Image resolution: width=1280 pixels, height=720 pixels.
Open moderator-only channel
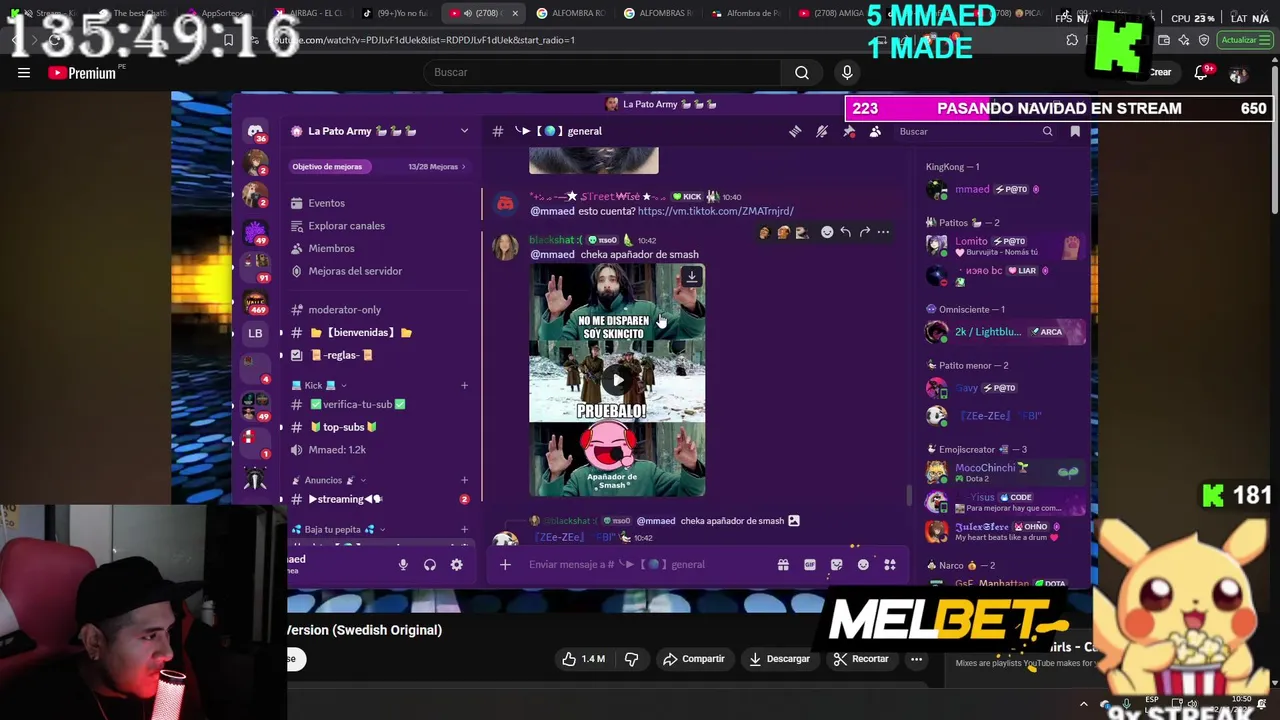pos(345,310)
